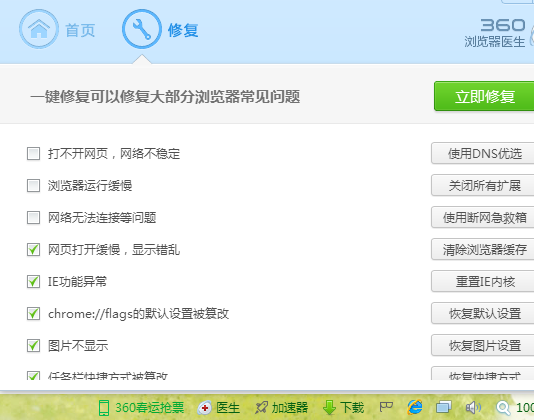The height and width of the screenshot is (420, 534).
Task: Click the 一键修复可以修复大部分浏览器常见问题 heading
Action: 165,97
